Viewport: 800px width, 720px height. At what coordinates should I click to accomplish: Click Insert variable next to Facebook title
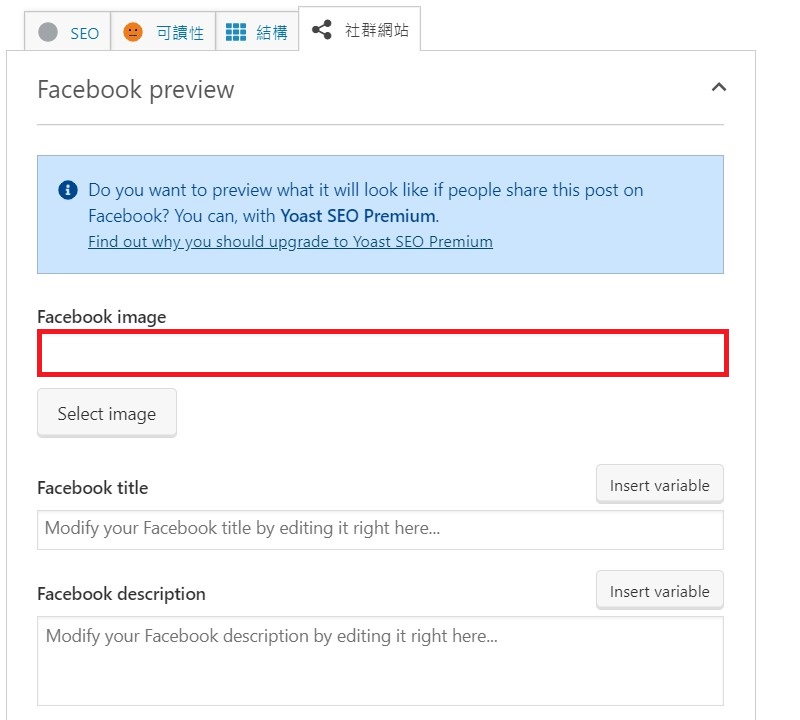pos(659,483)
